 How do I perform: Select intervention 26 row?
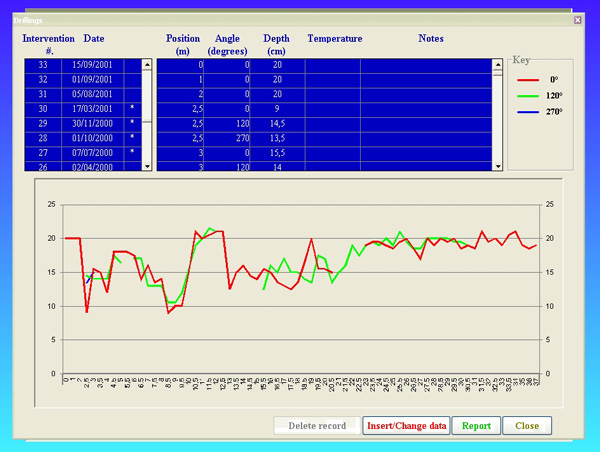click(83, 166)
